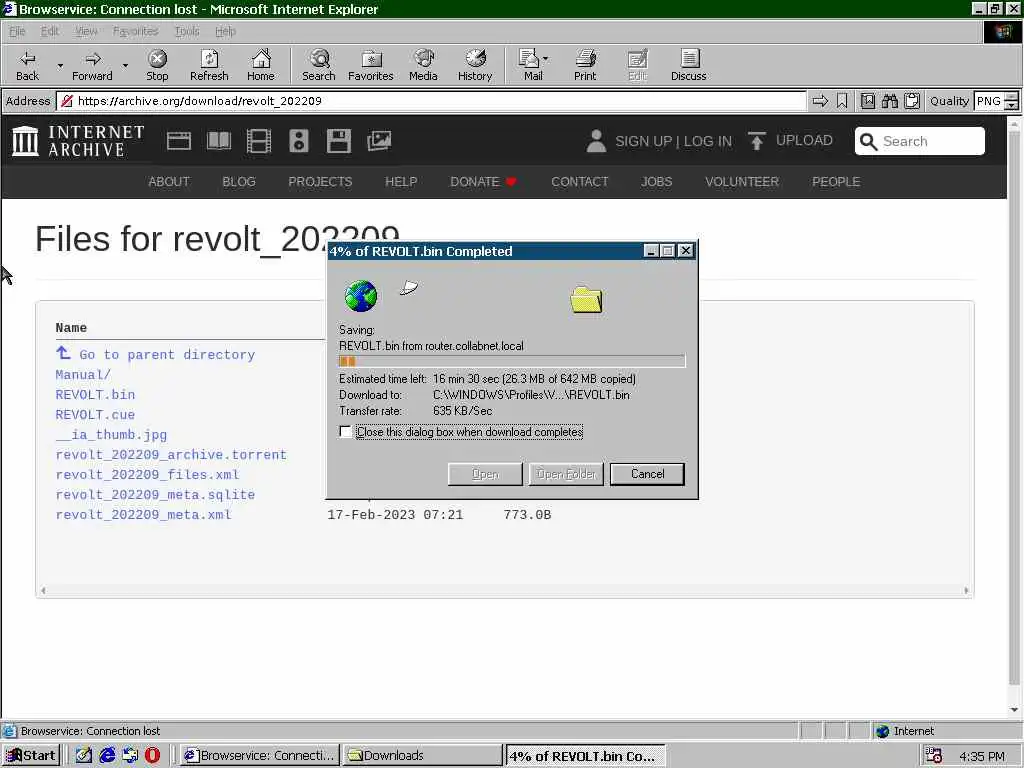
Task: Open the Favorites menu
Action: click(x=135, y=31)
